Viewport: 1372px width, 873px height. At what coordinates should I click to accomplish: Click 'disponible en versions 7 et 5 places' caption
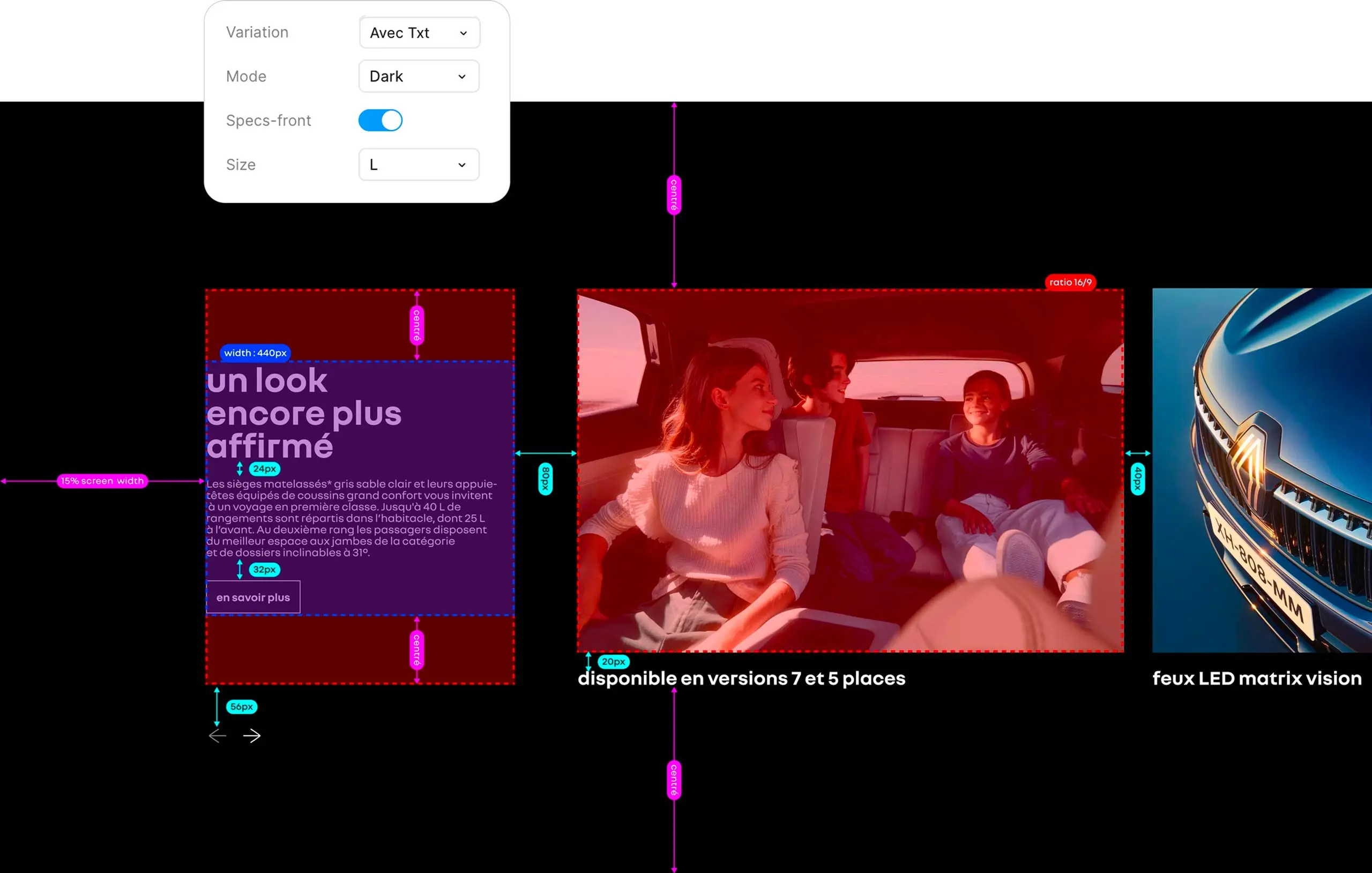pyautogui.click(x=741, y=678)
